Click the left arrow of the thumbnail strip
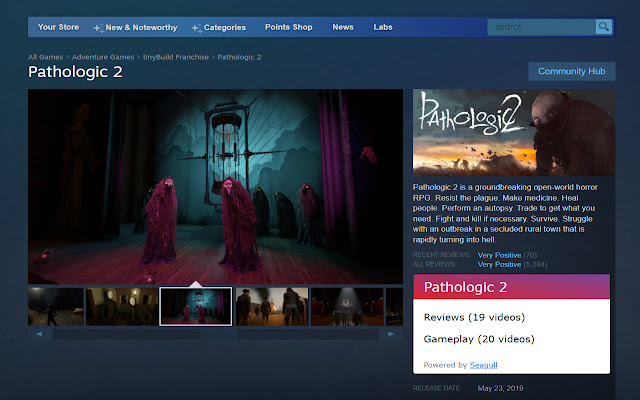The height and width of the screenshot is (400, 640). [x=39, y=334]
